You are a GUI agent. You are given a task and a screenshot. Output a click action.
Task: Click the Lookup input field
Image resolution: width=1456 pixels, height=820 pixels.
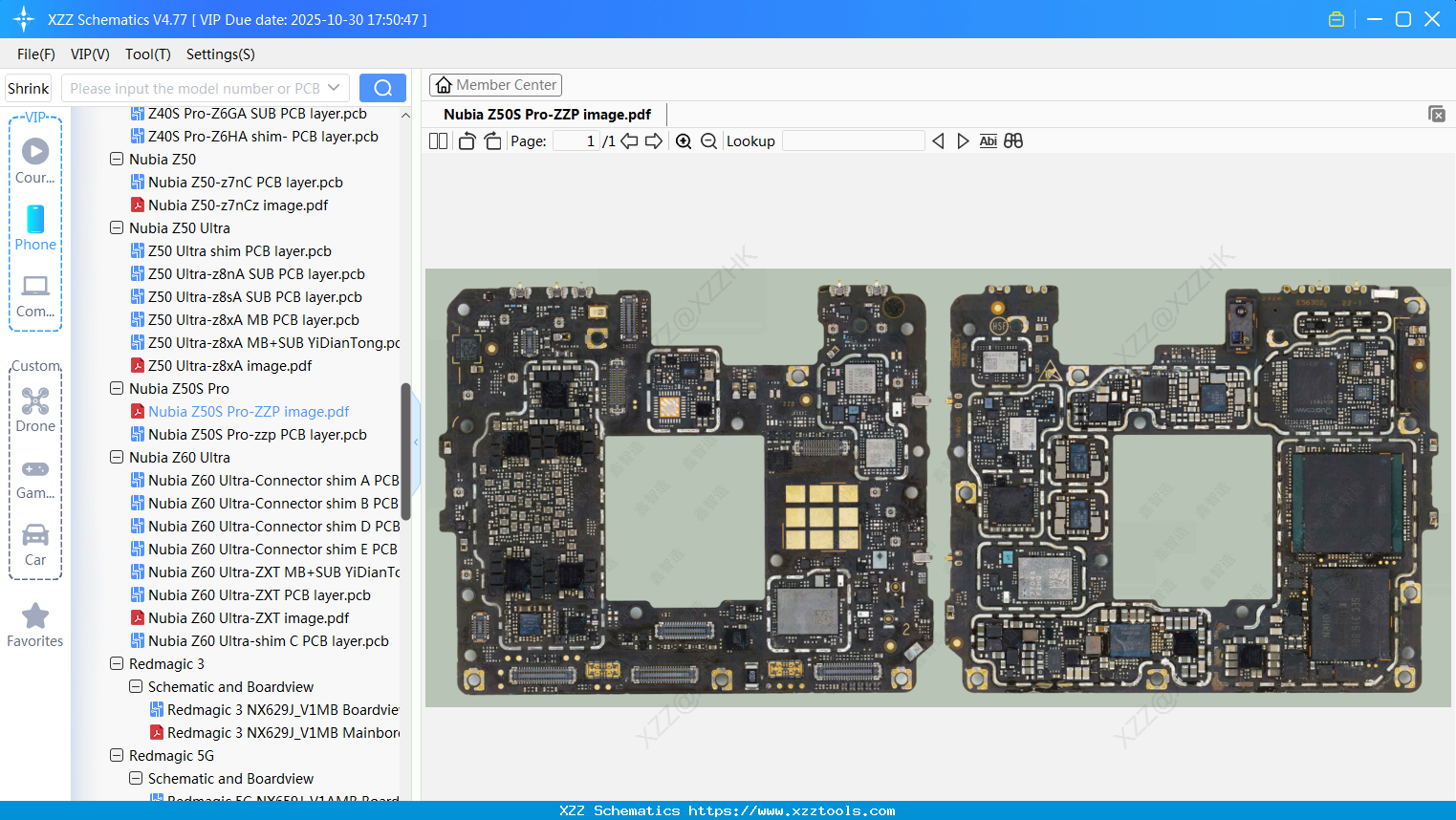[854, 140]
